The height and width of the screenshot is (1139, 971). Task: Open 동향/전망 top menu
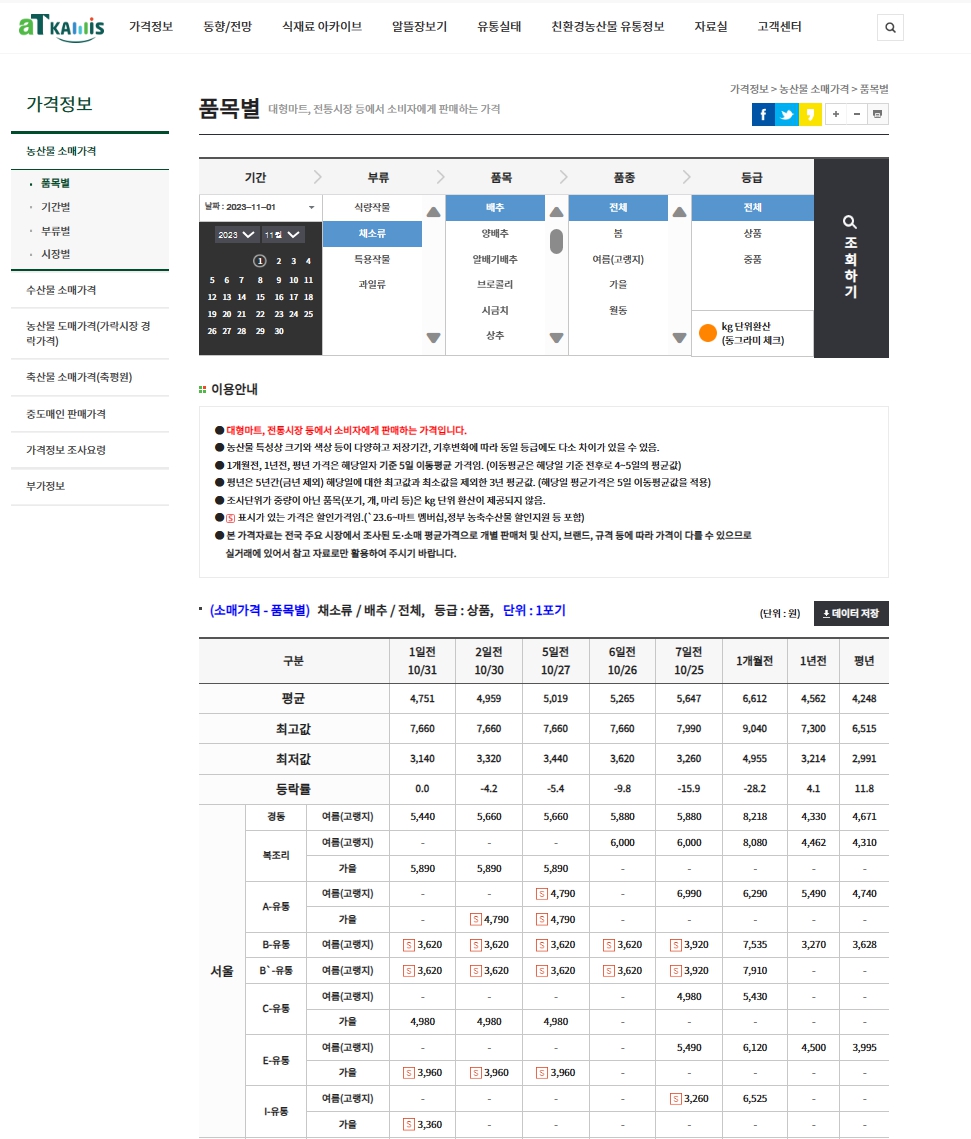[x=227, y=27]
